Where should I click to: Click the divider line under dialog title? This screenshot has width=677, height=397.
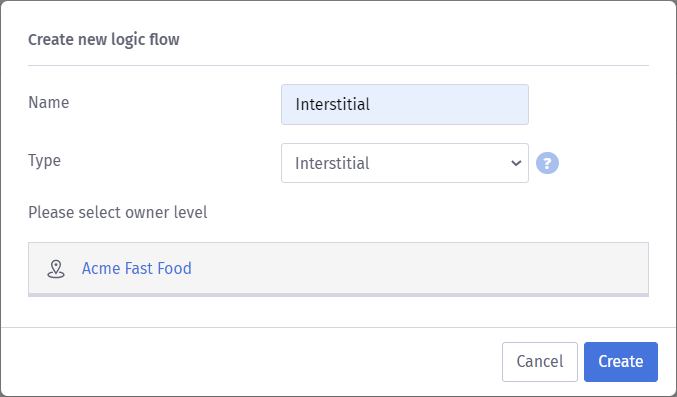(338, 66)
